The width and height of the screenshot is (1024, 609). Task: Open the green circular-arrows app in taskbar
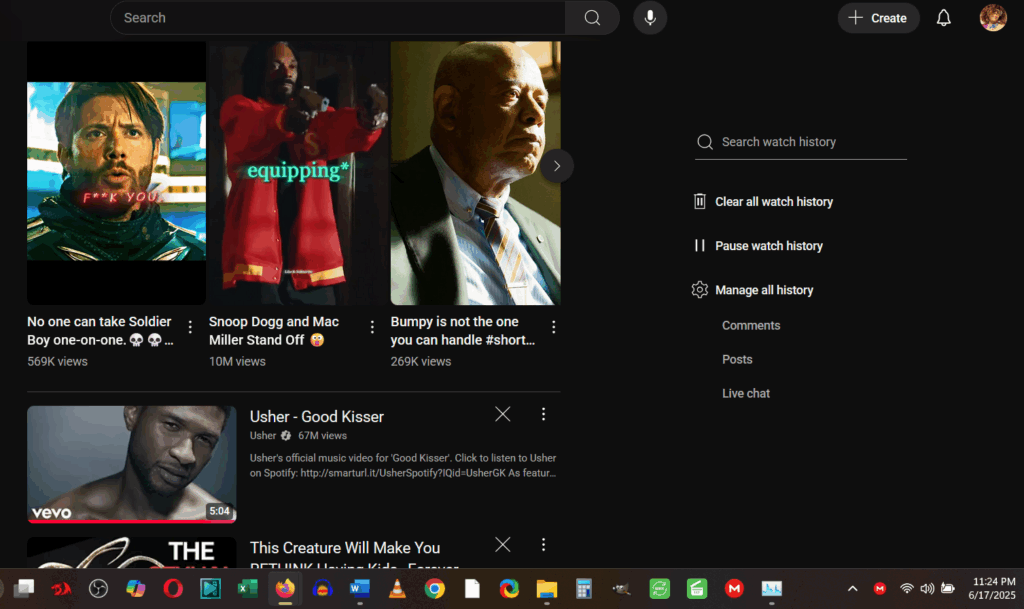click(659, 589)
